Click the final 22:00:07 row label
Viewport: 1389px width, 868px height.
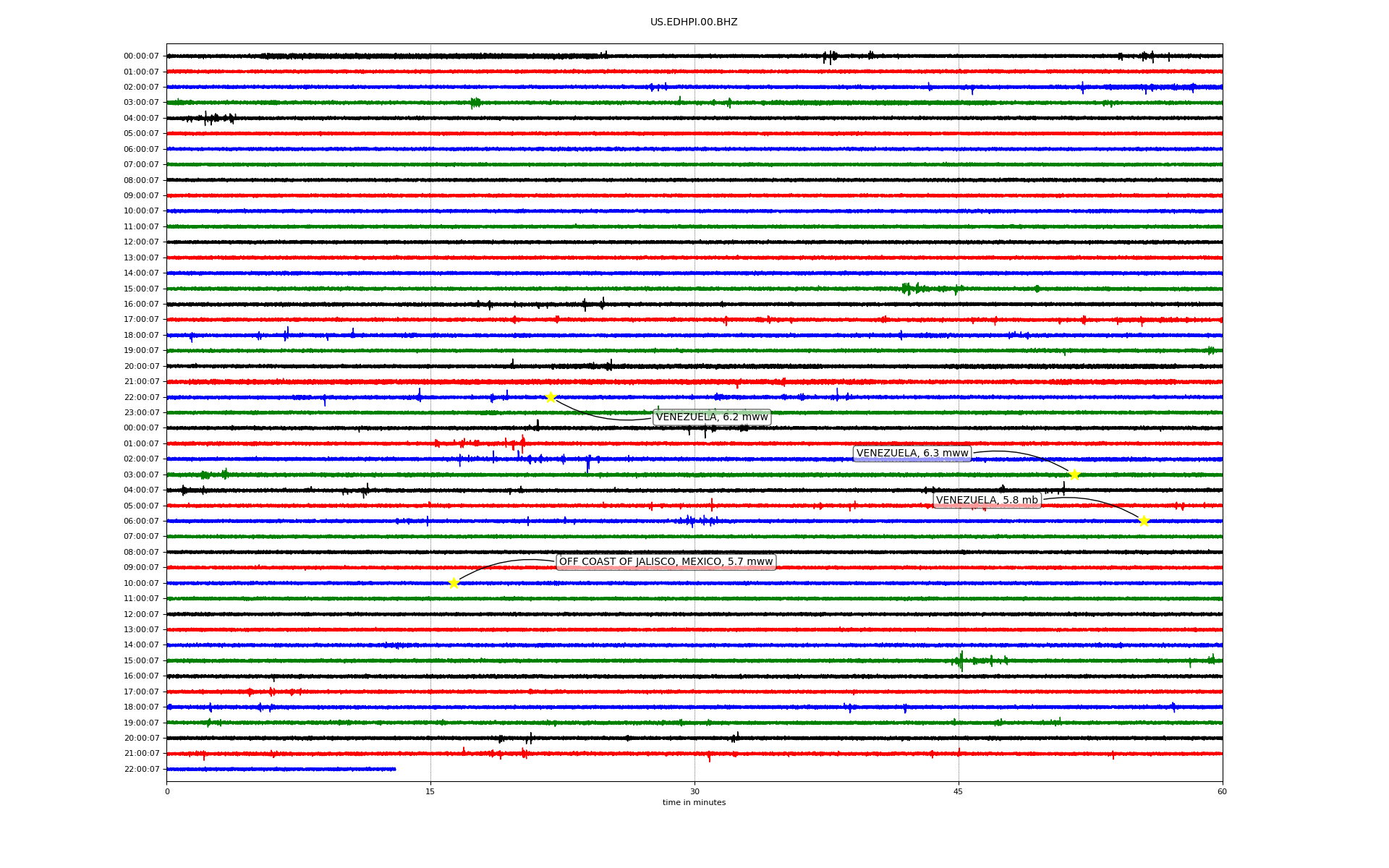pos(141,769)
